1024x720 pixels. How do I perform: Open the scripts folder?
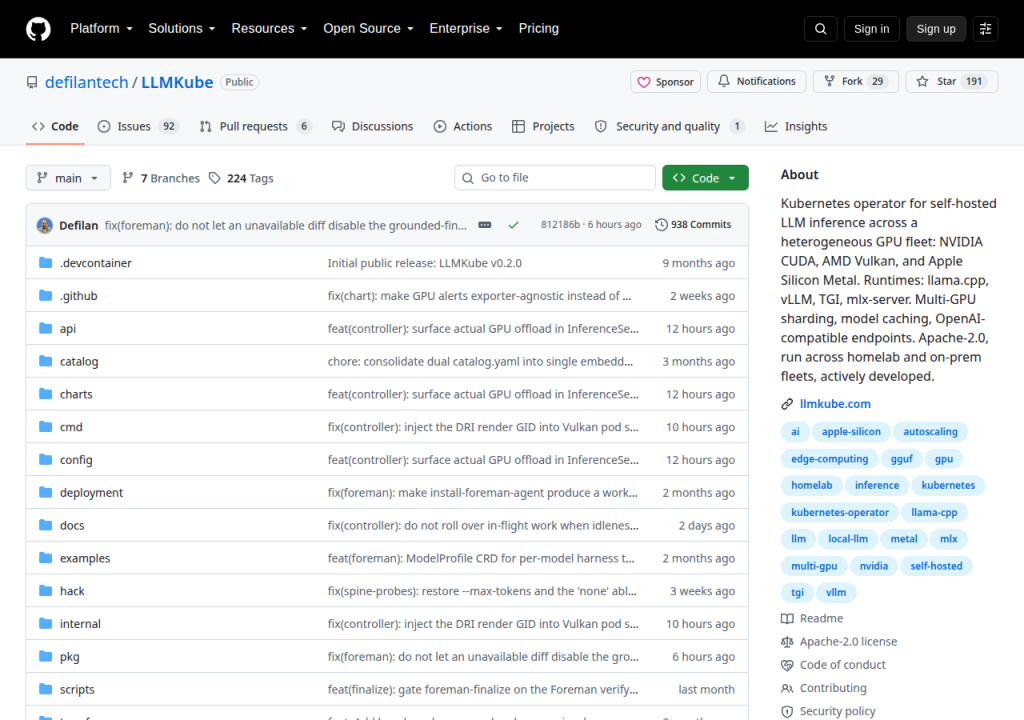pos(77,689)
